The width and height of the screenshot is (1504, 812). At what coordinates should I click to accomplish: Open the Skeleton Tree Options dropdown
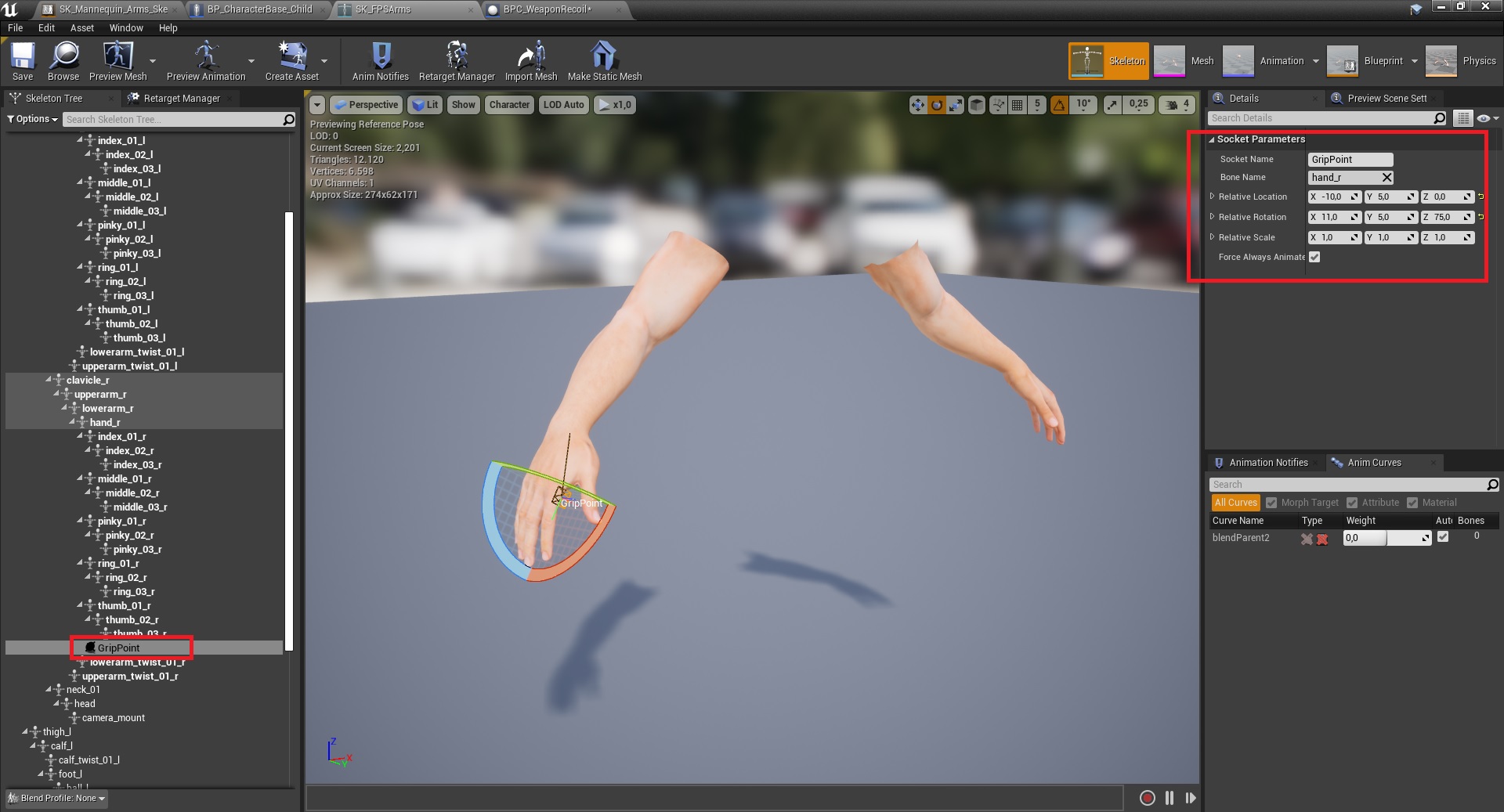click(x=33, y=119)
